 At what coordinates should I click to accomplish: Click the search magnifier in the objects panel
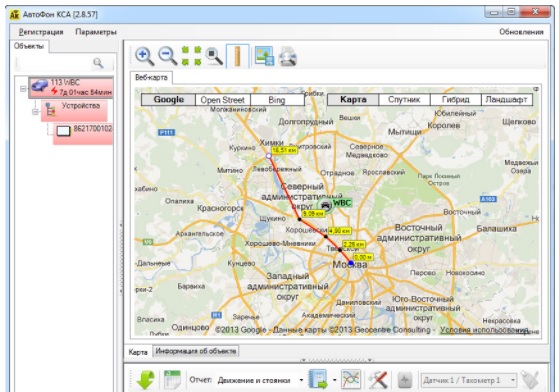98,63
